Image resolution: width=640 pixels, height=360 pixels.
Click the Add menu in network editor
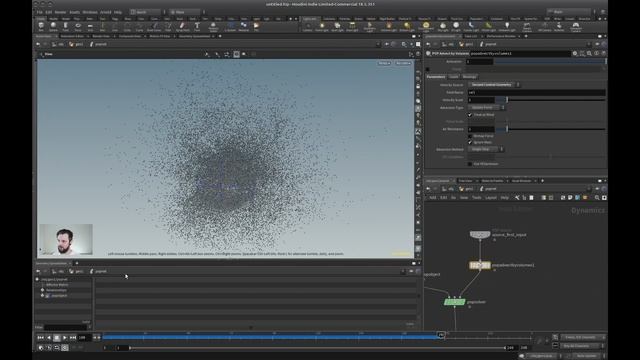pos(432,198)
